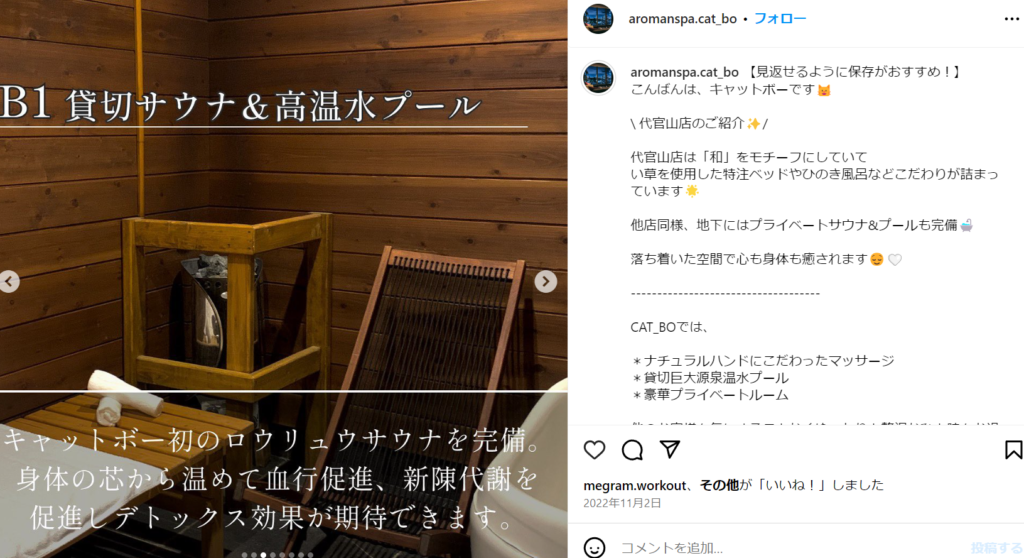
Task: Go to next carousel image arrow
Action: click(546, 282)
